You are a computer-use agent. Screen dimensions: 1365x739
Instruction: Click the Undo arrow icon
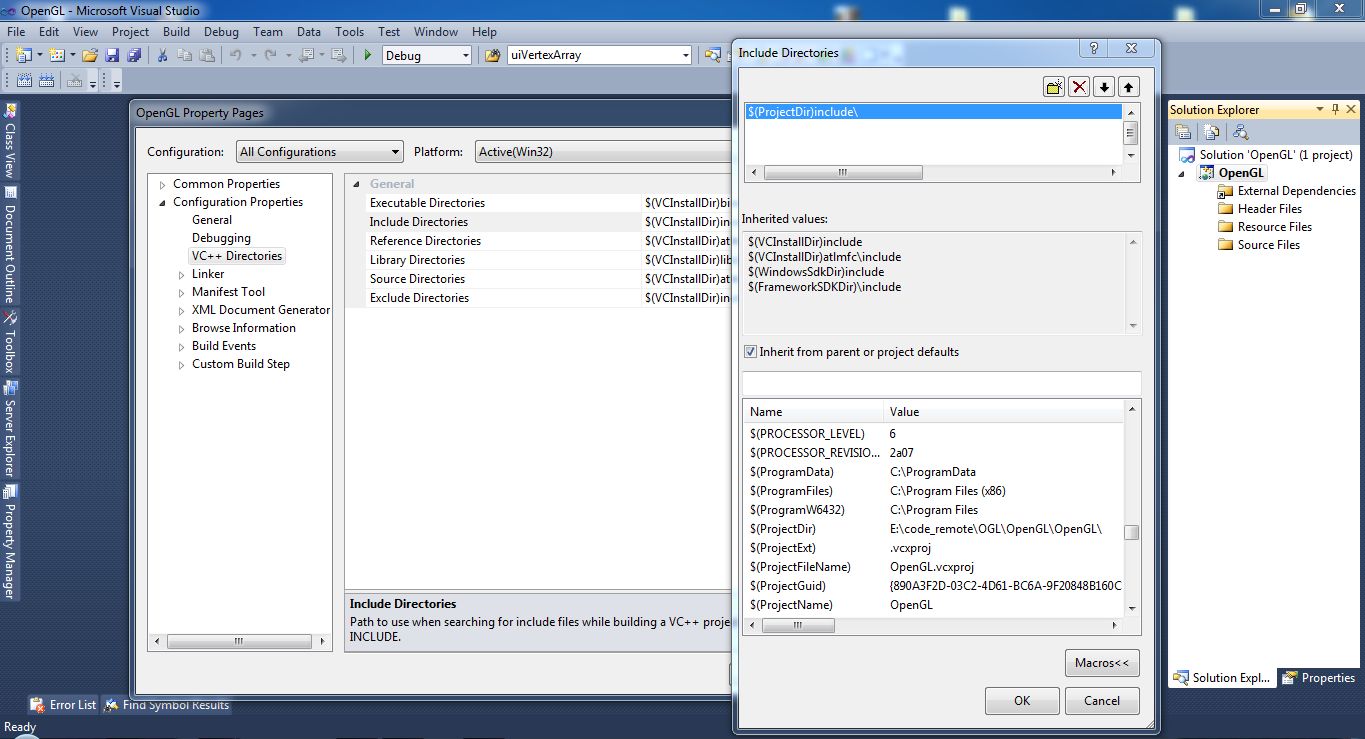(x=235, y=55)
